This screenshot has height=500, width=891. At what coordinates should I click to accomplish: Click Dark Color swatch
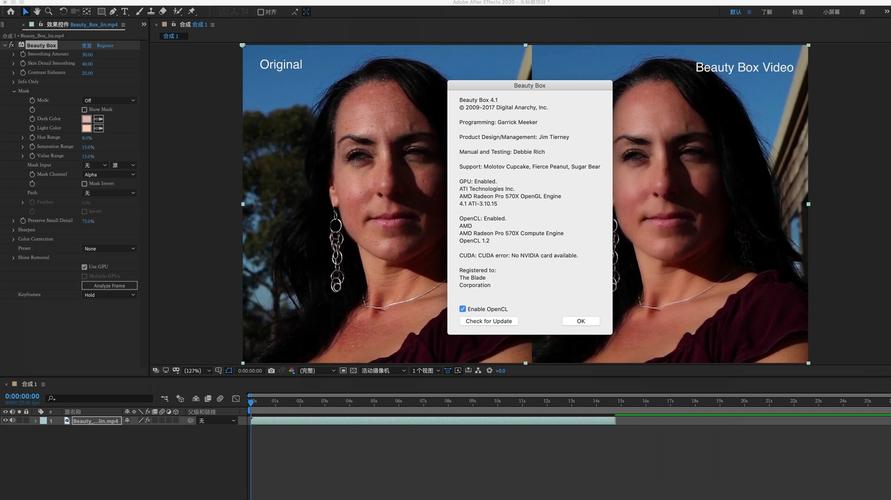point(86,119)
